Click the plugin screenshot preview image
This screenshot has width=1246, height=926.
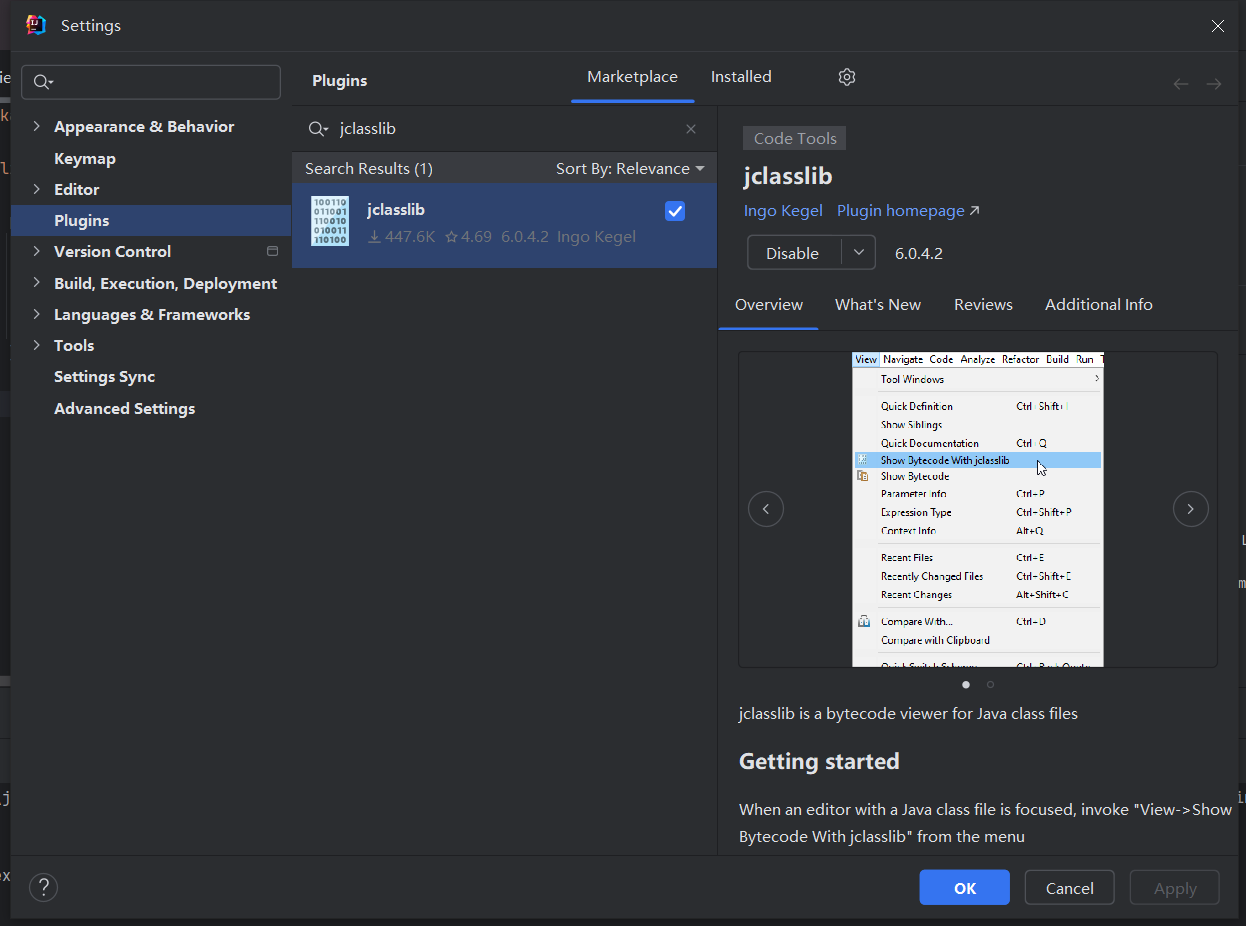(978, 509)
